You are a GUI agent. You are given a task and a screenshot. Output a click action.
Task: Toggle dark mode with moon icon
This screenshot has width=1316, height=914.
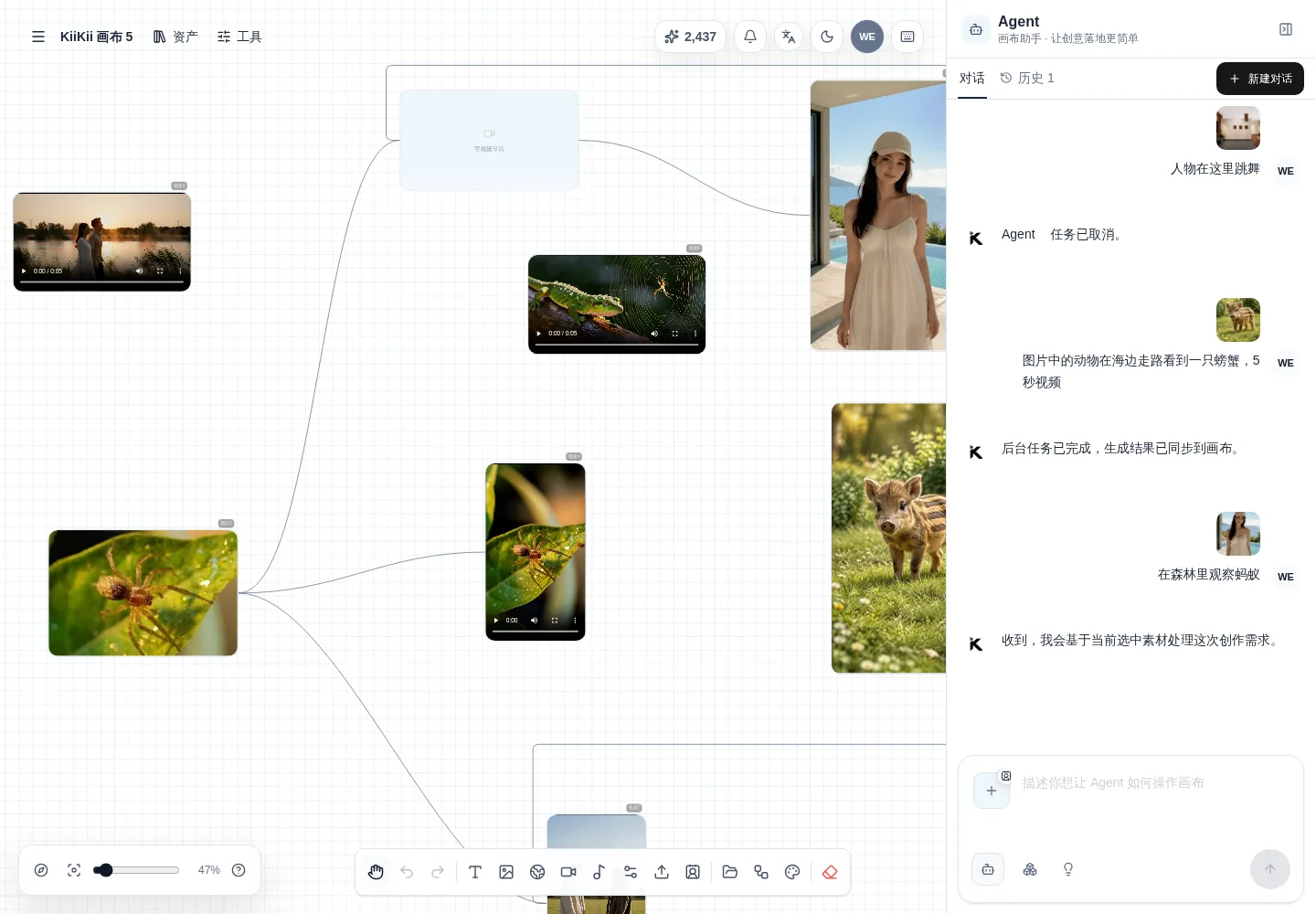point(827,37)
